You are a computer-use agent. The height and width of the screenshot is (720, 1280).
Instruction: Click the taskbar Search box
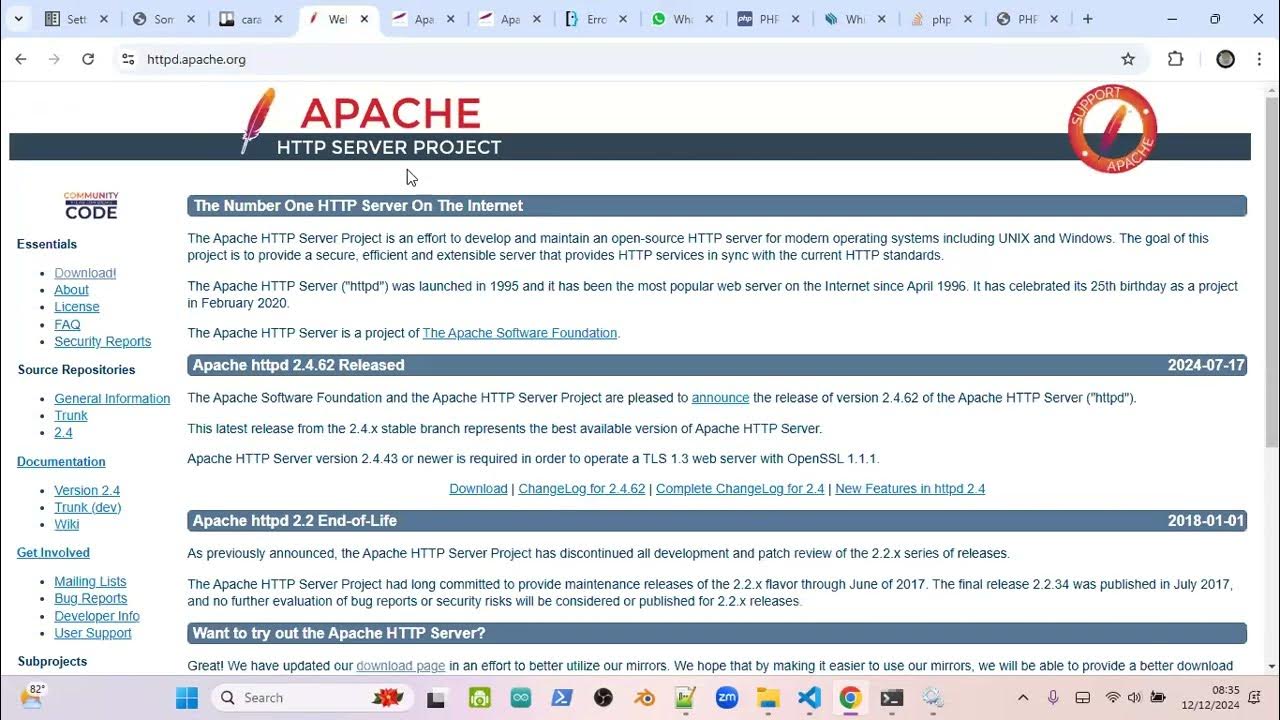pyautogui.click(x=310, y=698)
